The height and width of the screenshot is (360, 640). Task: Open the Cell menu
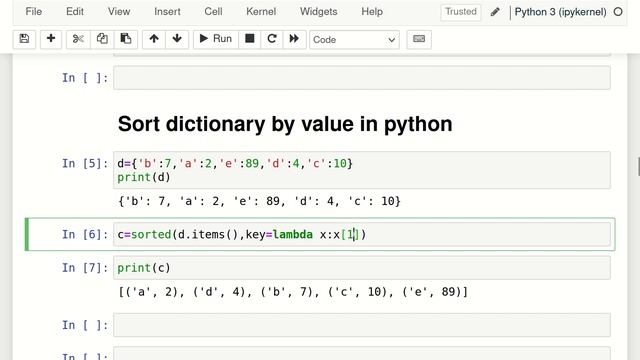213,11
